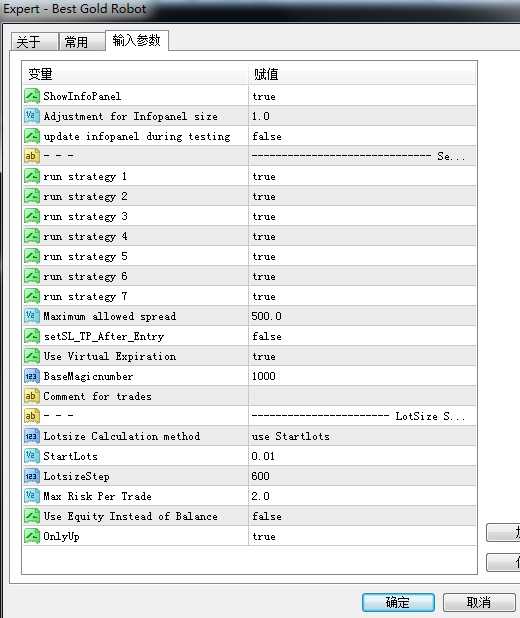The height and width of the screenshot is (618, 520).
Task: Click the empty Comment for trades value
Action: coord(362,396)
